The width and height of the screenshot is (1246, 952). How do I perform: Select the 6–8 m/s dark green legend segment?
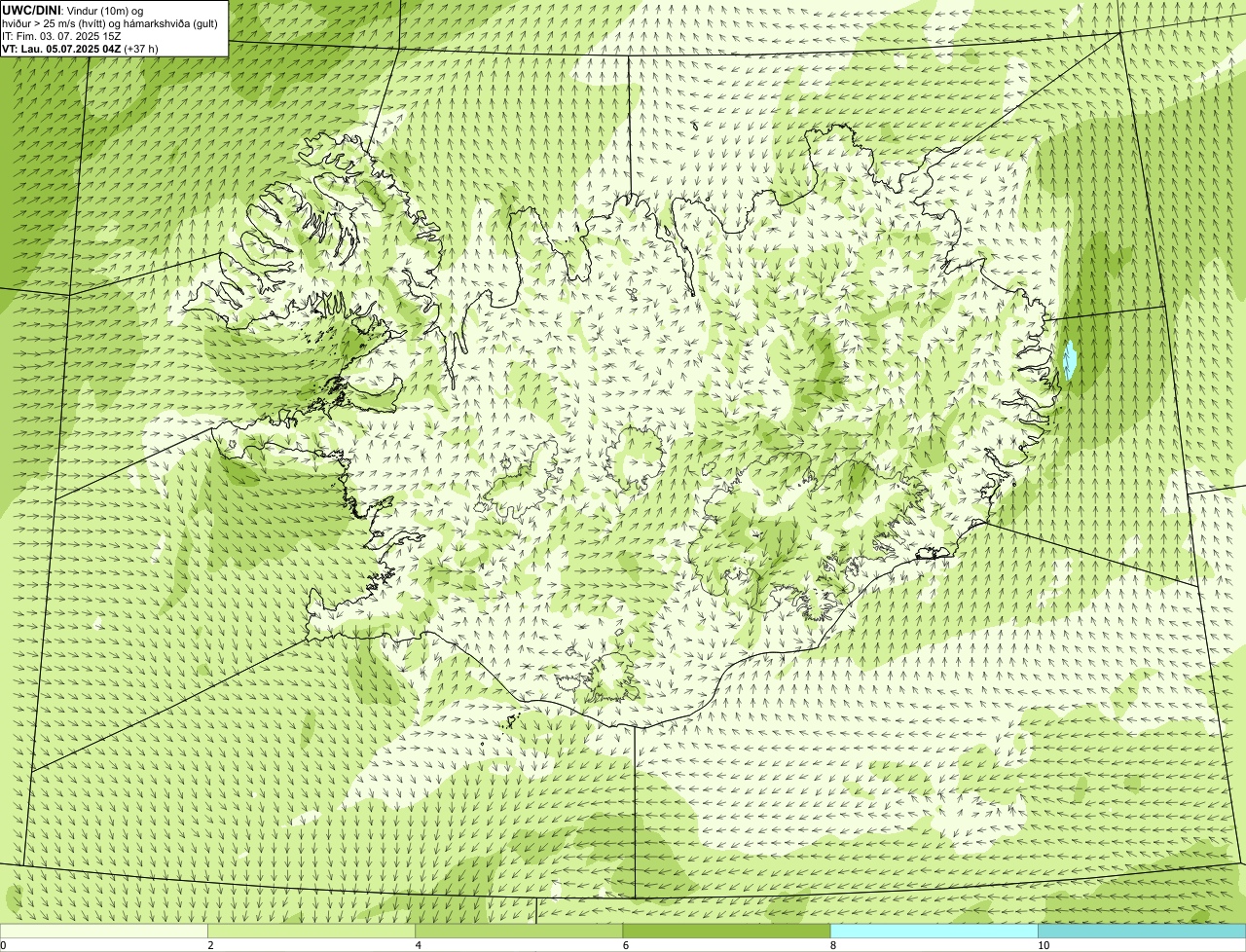click(x=726, y=931)
